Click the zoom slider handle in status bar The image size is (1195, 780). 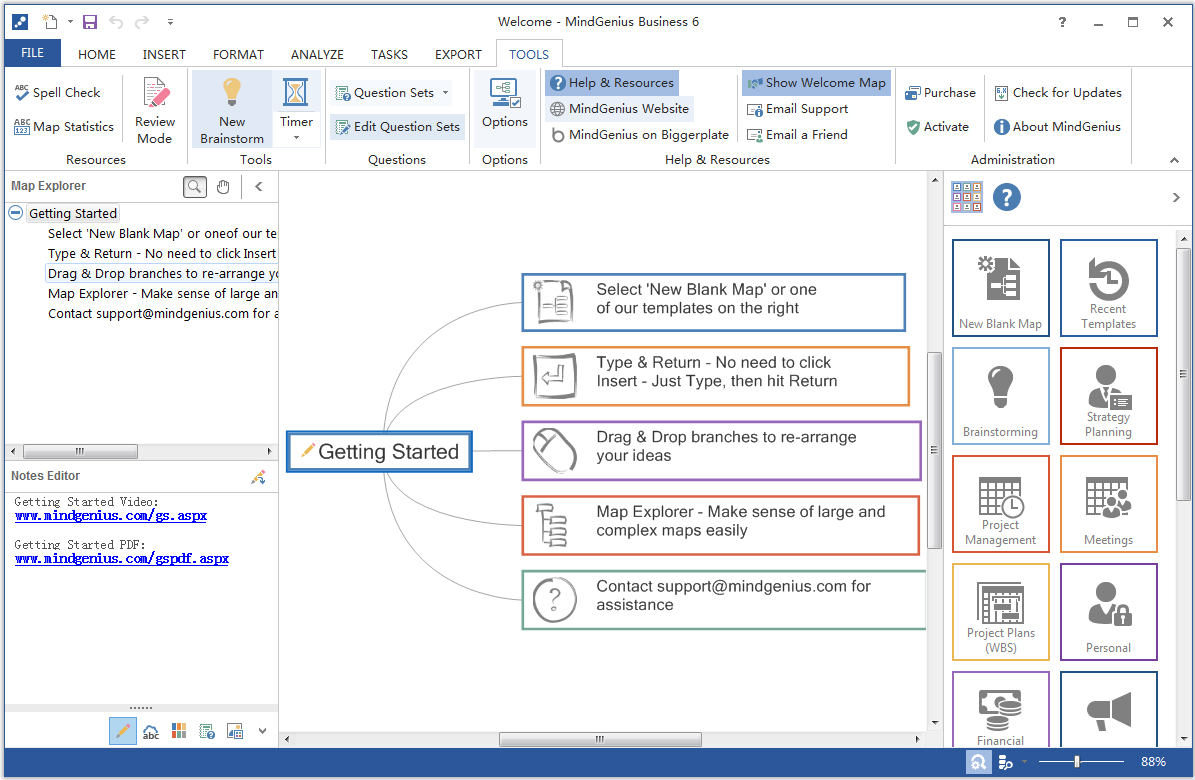click(x=1076, y=762)
